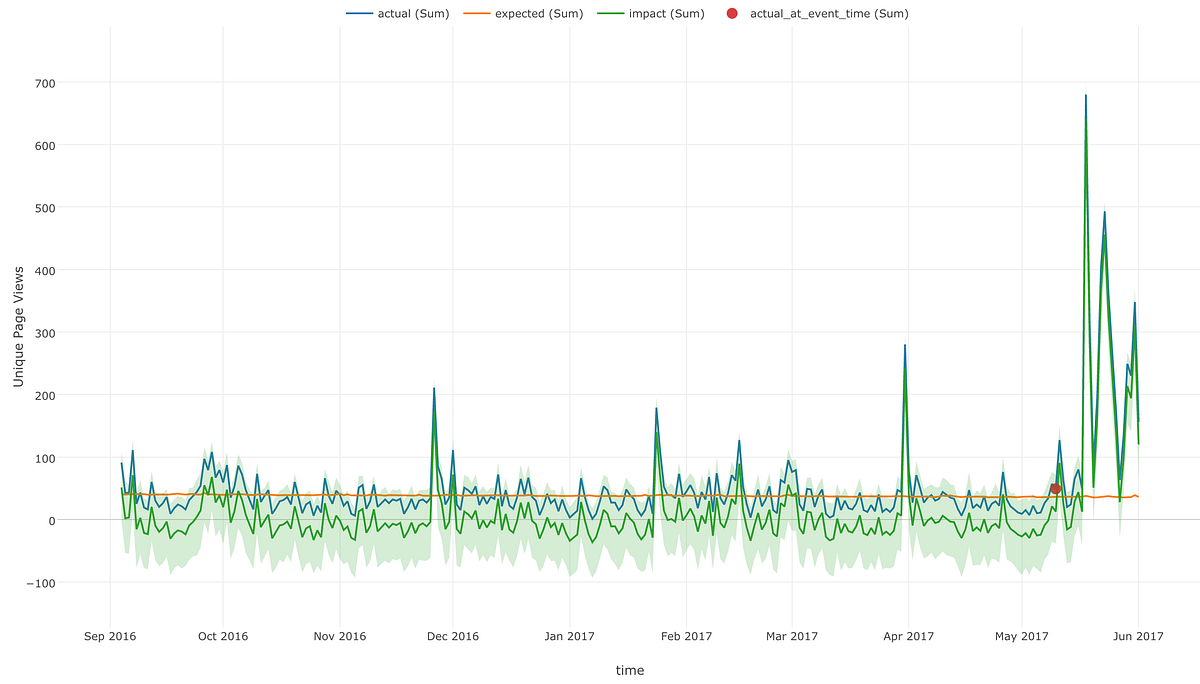Click the spike just before Dec 2016

pos(434,389)
